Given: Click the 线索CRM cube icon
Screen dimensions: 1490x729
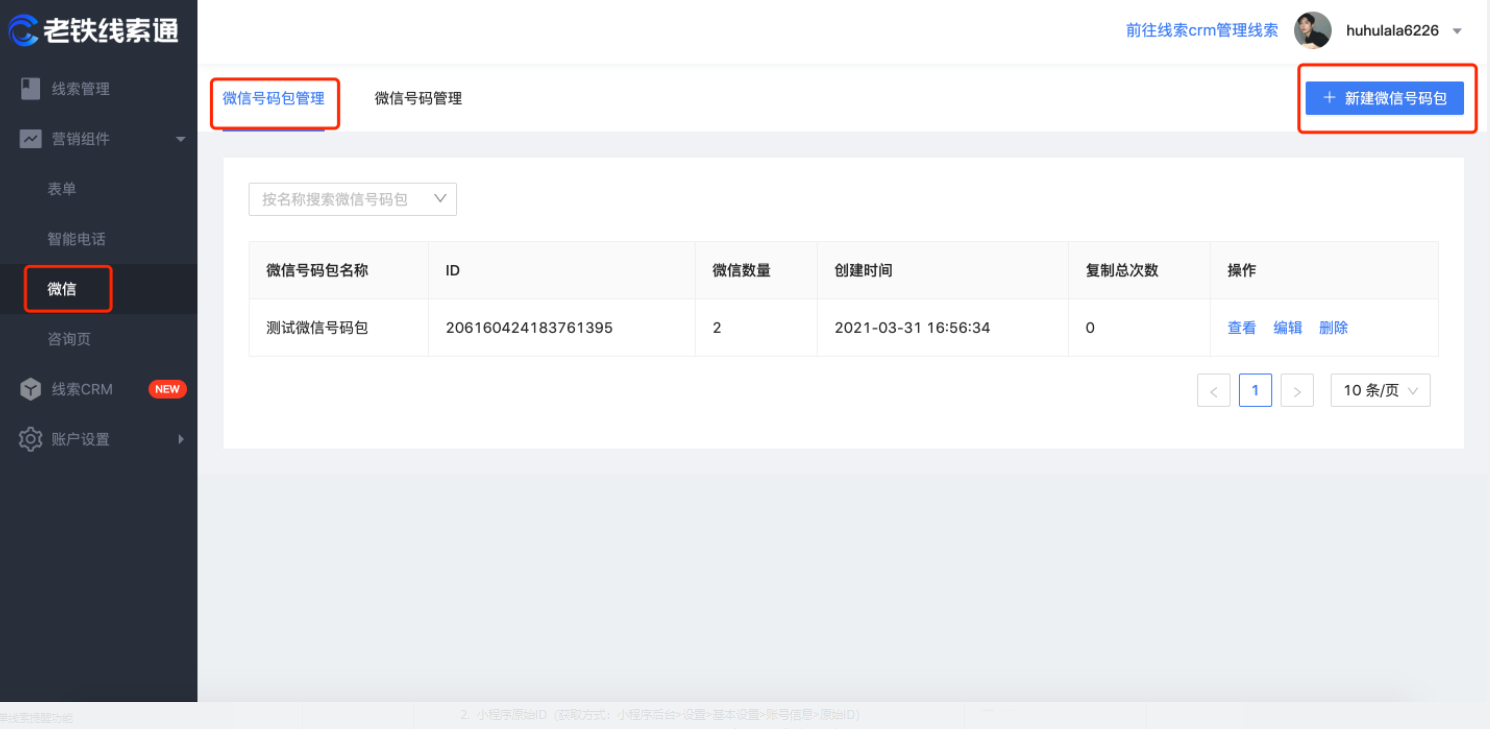Looking at the screenshot, I should 31,389.
